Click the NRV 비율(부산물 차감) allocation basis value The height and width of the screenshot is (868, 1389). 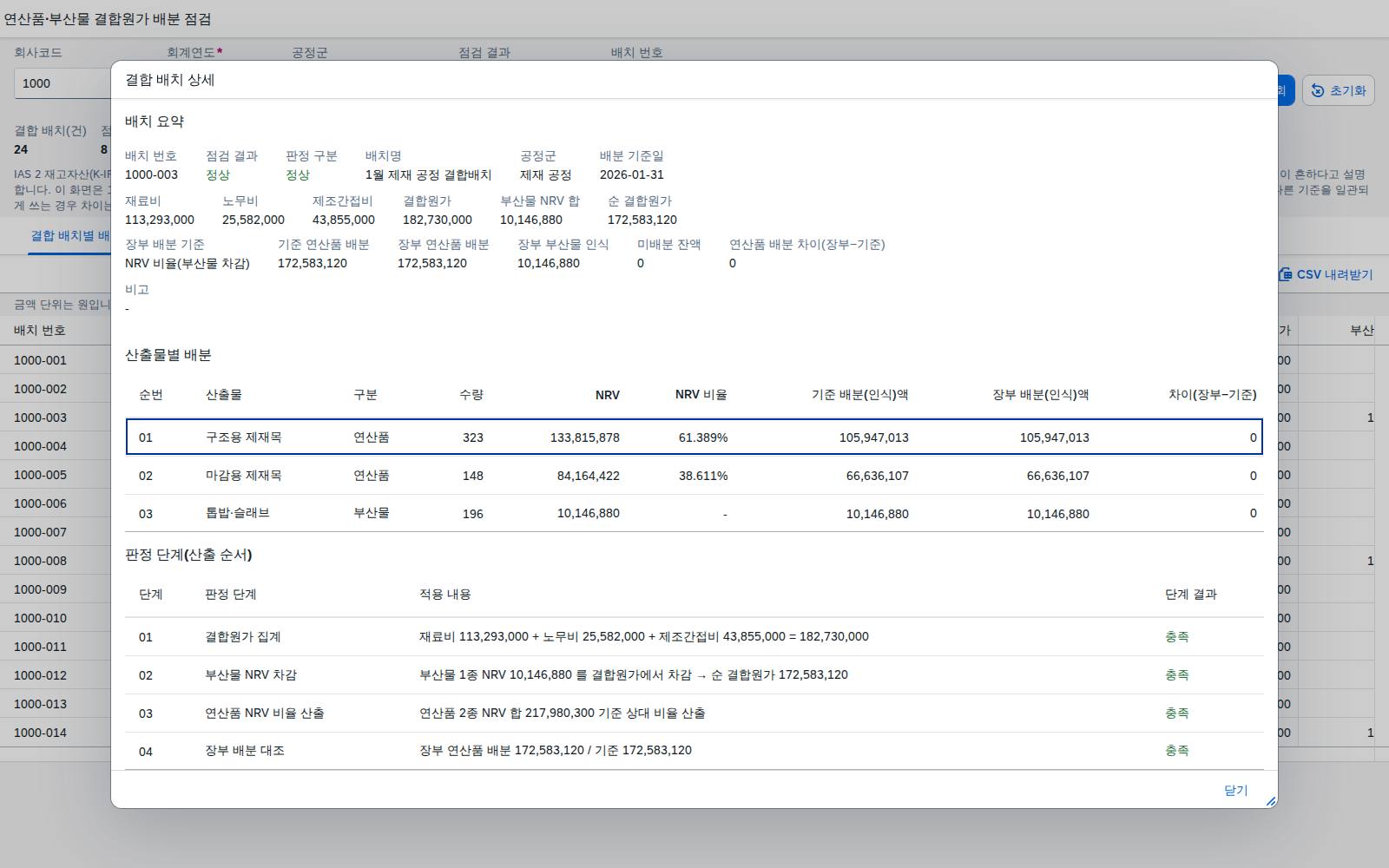click(188, 263)
